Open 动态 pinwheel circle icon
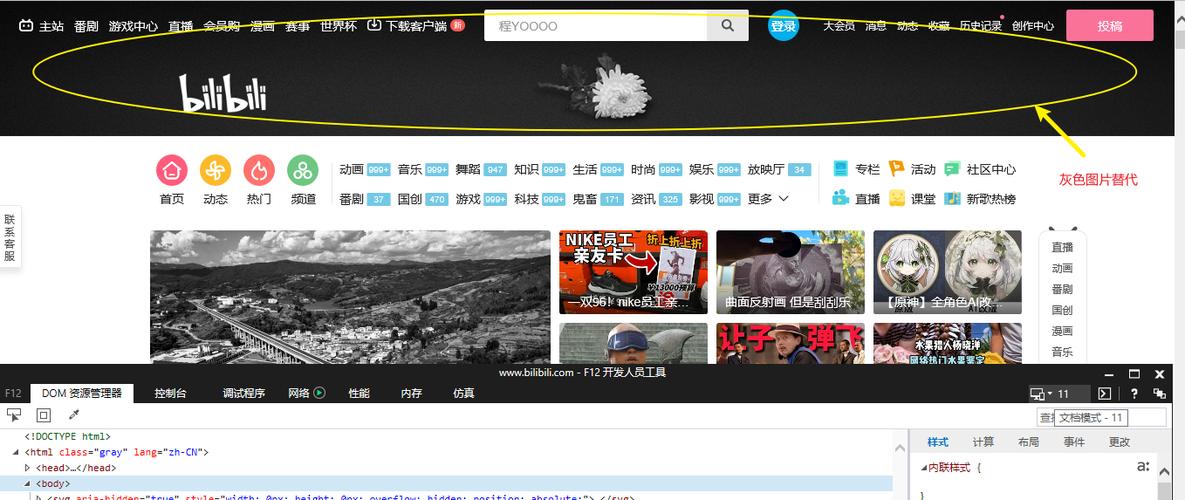The image size is (1185, 500). pyautogui.click(x=215, y=170)
